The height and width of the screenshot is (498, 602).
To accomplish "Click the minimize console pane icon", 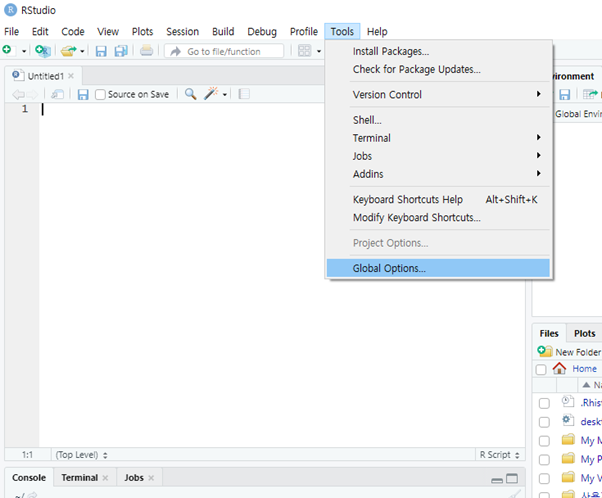I will coord(497,480).
